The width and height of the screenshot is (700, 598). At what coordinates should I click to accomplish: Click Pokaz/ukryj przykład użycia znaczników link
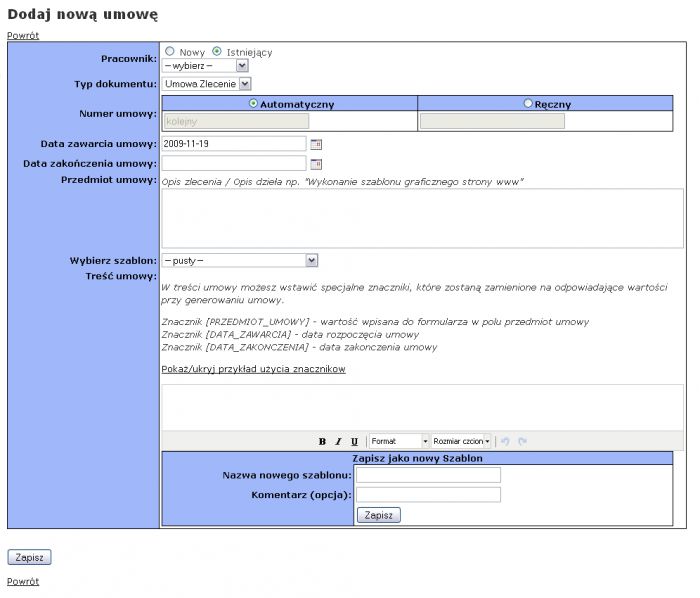click(x=253, y=369)
